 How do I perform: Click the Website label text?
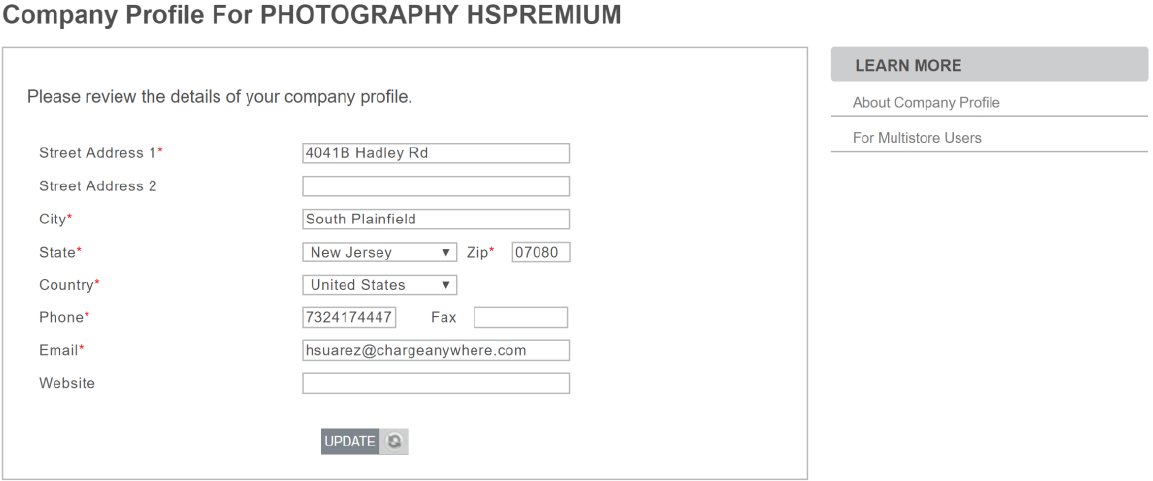click(x=67, y=383)
